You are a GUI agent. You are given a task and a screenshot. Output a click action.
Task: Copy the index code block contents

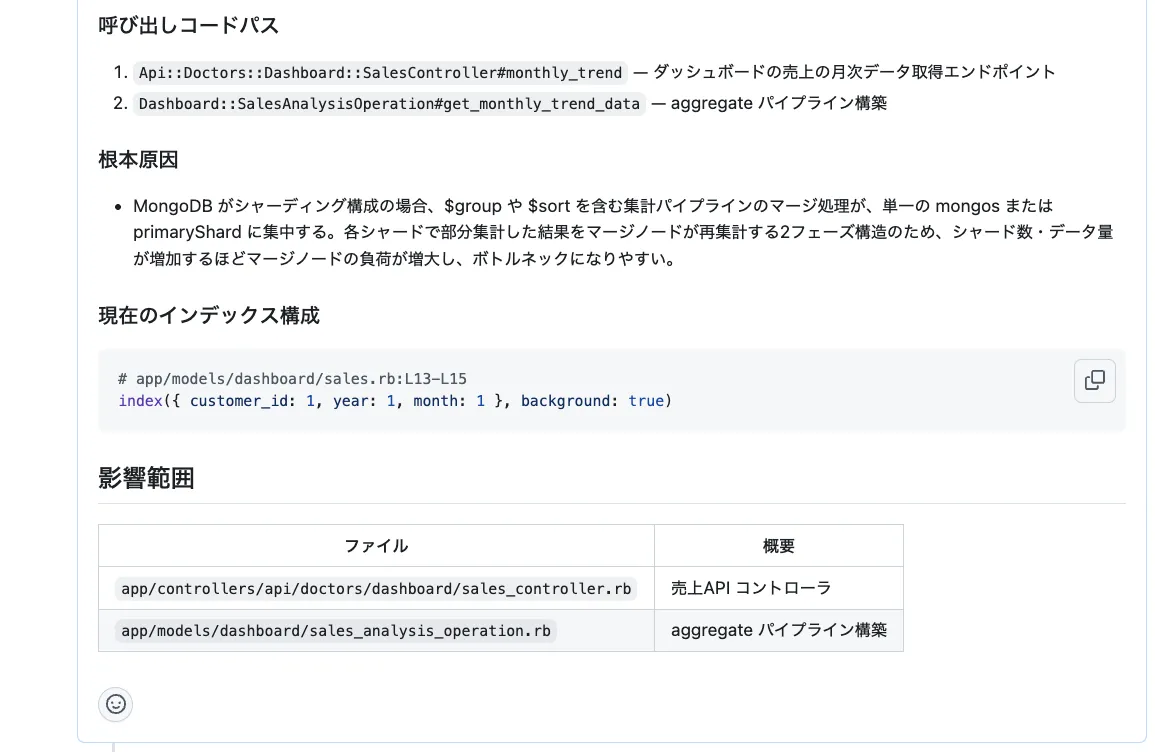coord(1094,381)
